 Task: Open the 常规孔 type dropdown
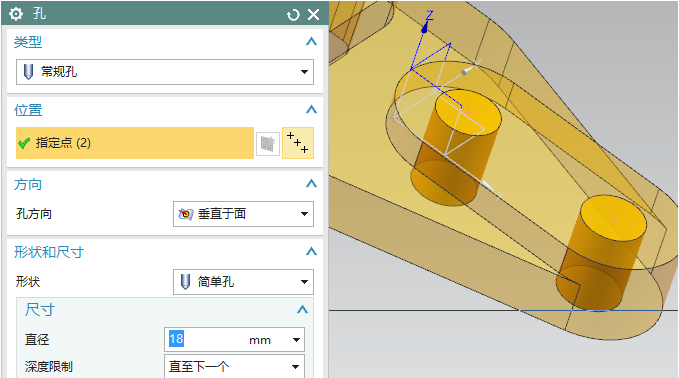coord(165,72)
